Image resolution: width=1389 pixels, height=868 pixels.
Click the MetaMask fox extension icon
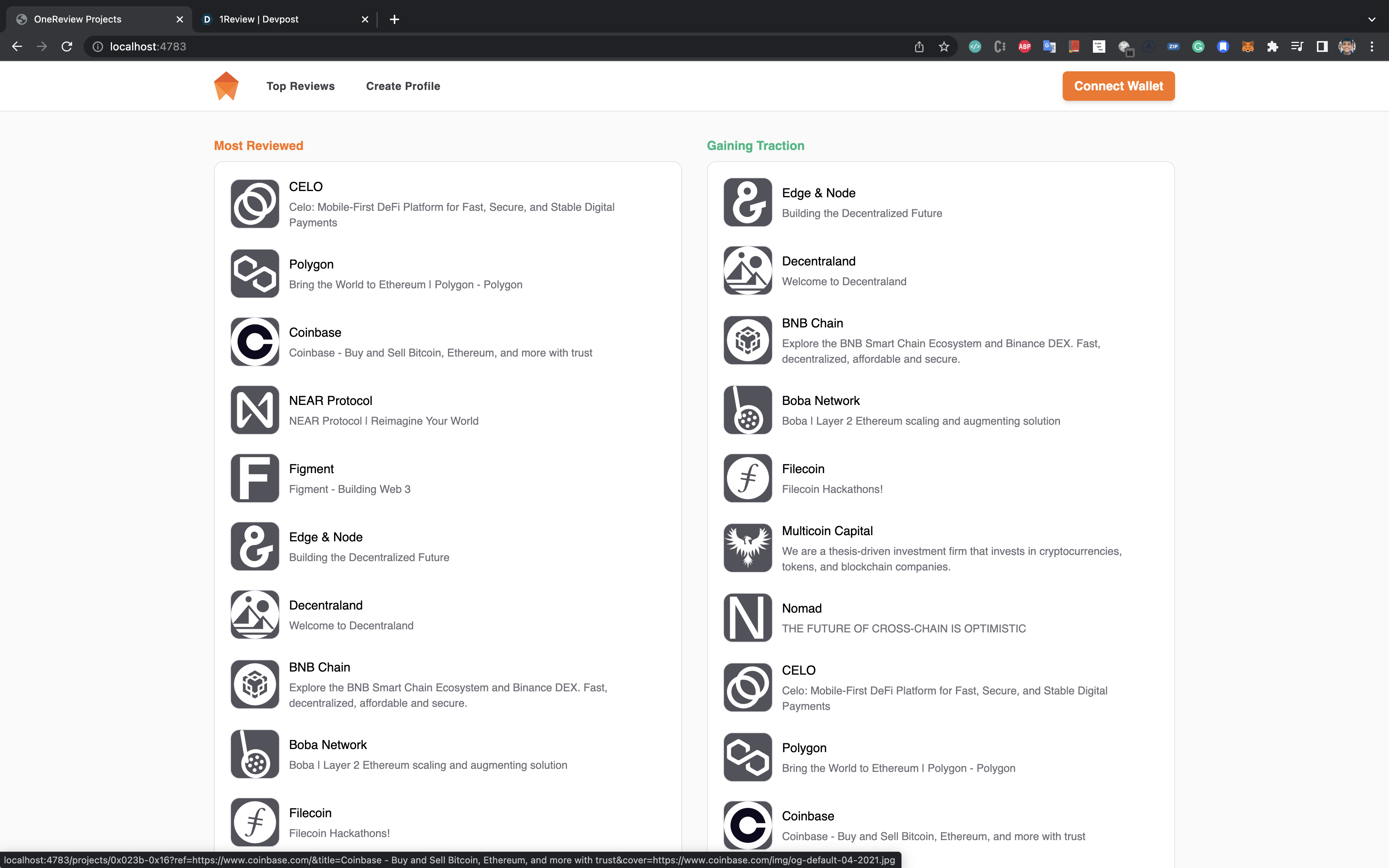[x=1248, y=46]
